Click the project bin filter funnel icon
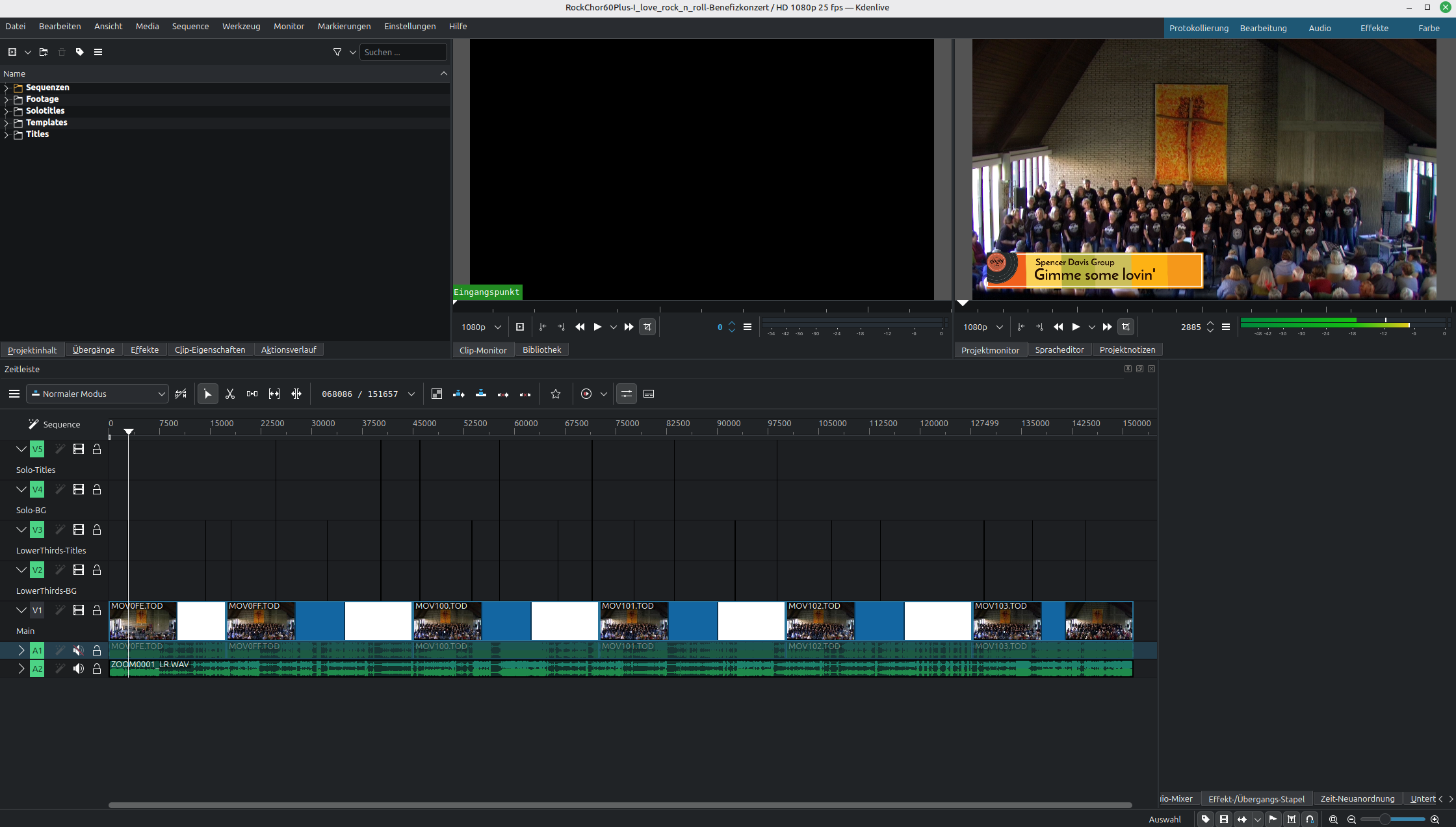Screen dimensions: 1456x827 [x=337, y=52]
